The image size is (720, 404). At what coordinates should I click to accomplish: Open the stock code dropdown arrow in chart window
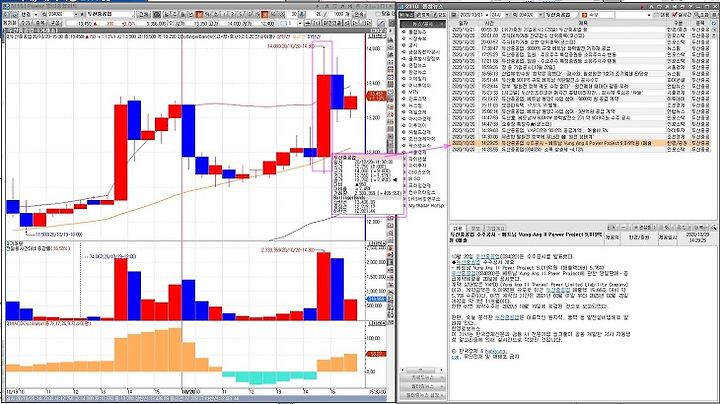pos(76,15)
